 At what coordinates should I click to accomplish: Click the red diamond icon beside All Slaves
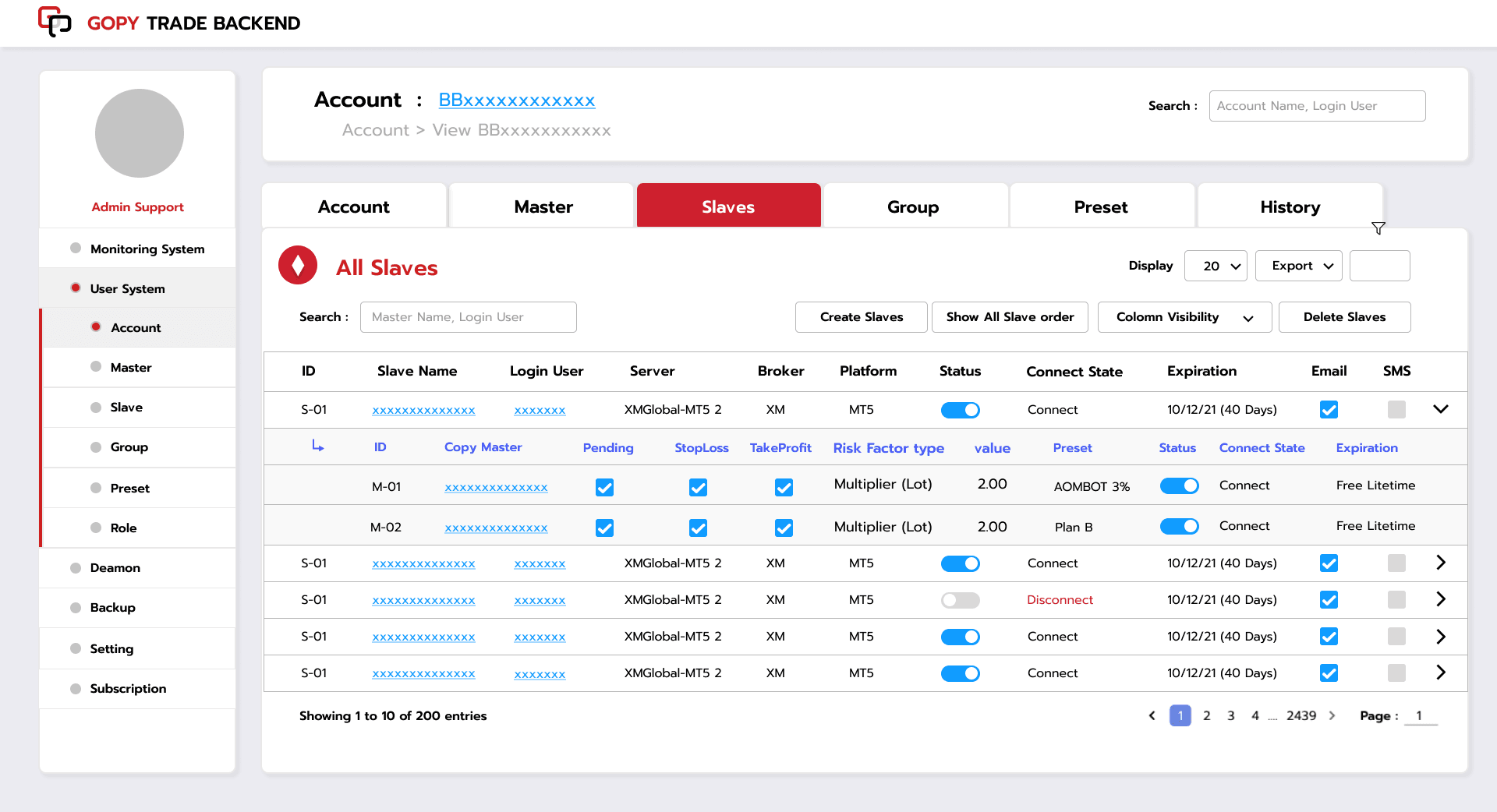coord(297,265)
